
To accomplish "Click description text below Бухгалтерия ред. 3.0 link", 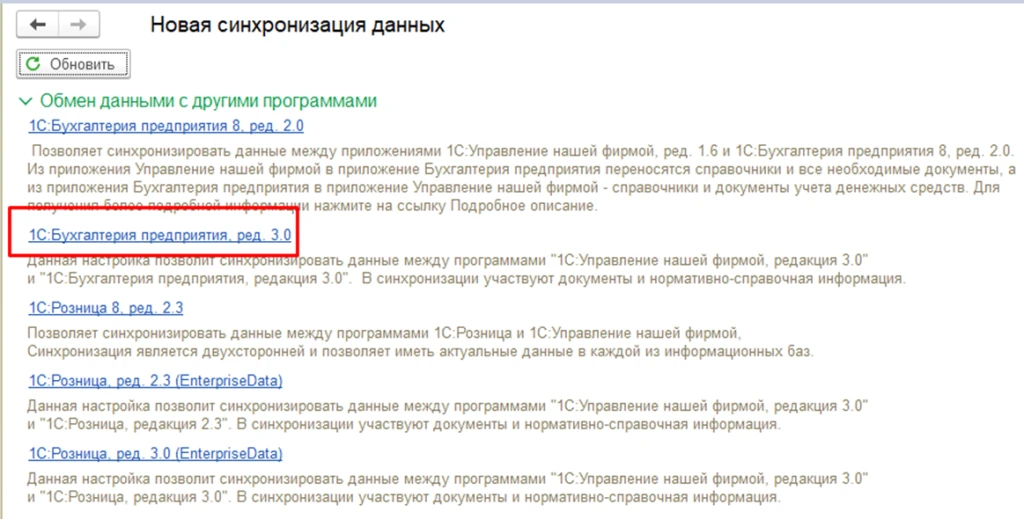I will tap(466, 270).
